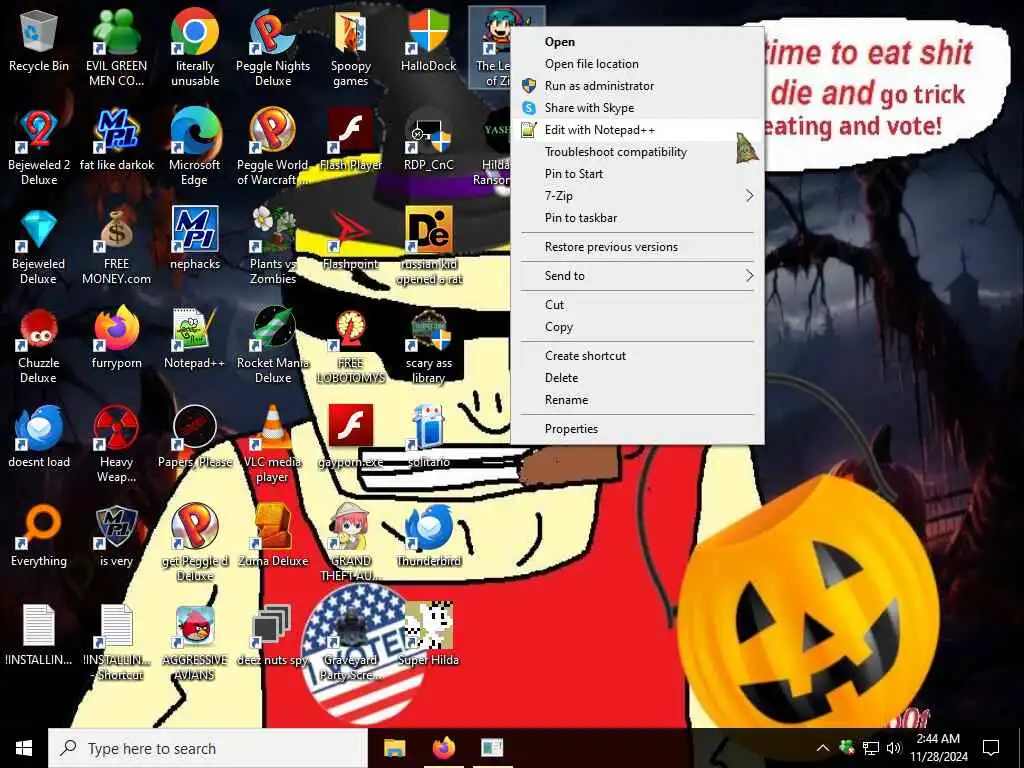
Task: Choose Pin to taskbar
Action: click(x=637, y=217)
